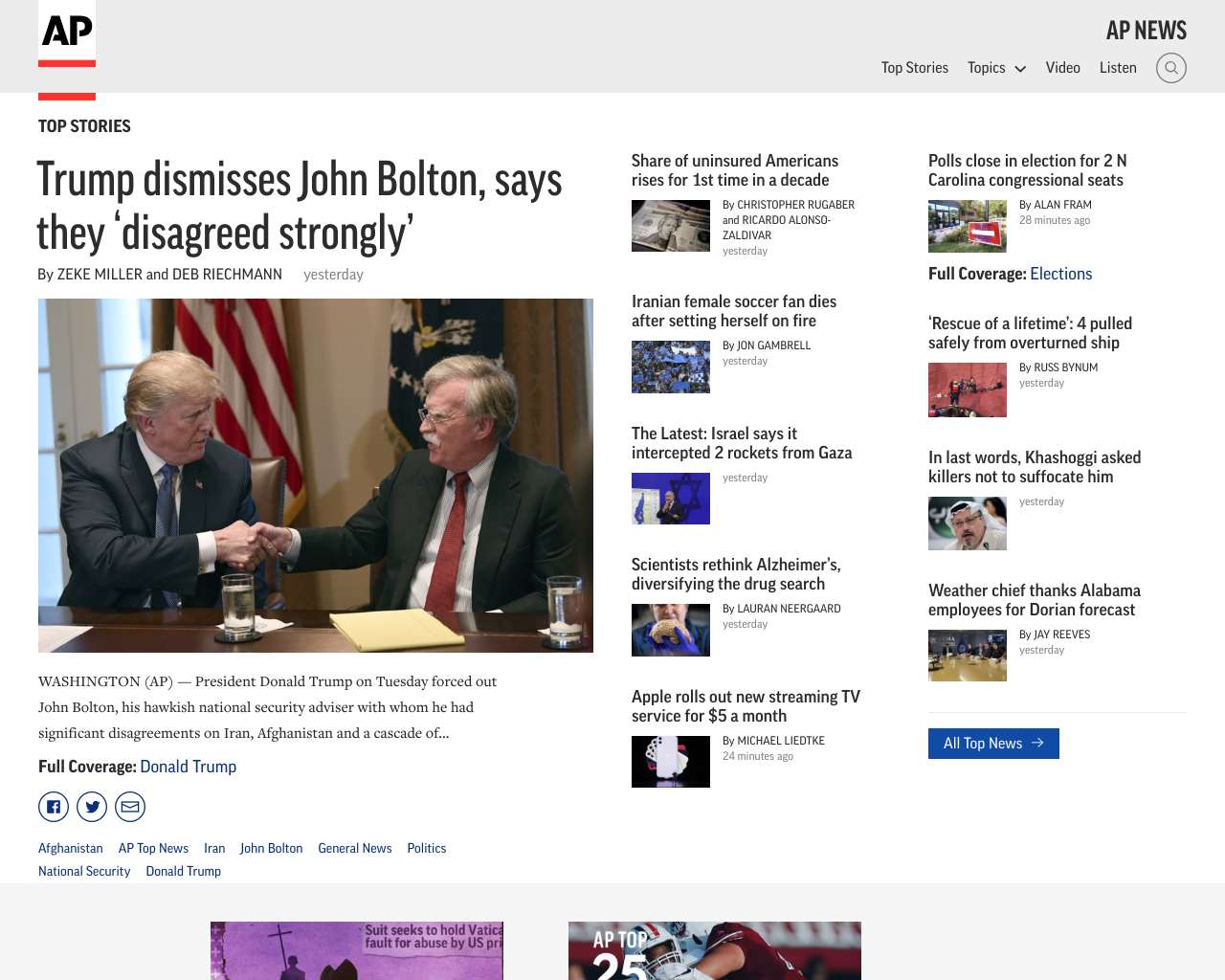Open Top Stories nav item
Viewport: 1225px width, 980px height.
(x=915, y=68)
